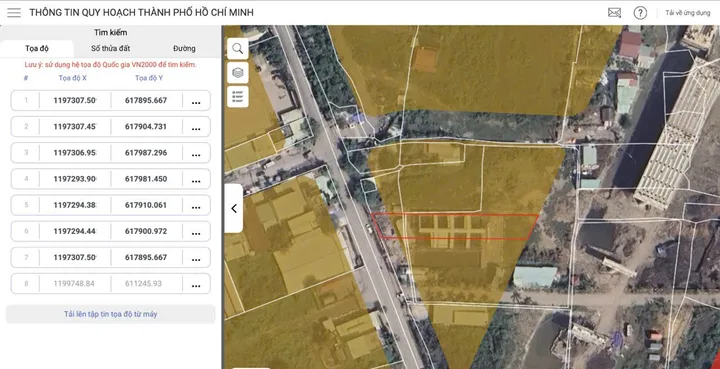The width and height of the screenshot is (720, 369).
Task: Click the red outlined parcel on map
Action: click(x=456, y=227)
